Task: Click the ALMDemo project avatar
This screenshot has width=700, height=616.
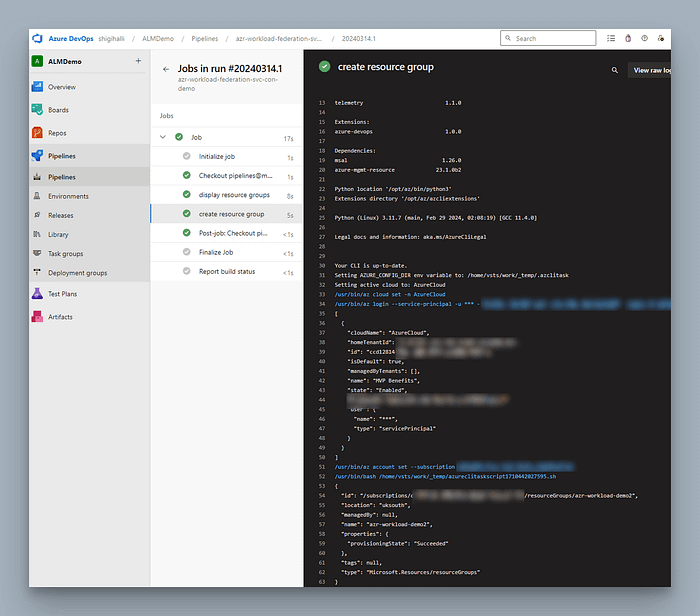Action: tap(38, 61)
